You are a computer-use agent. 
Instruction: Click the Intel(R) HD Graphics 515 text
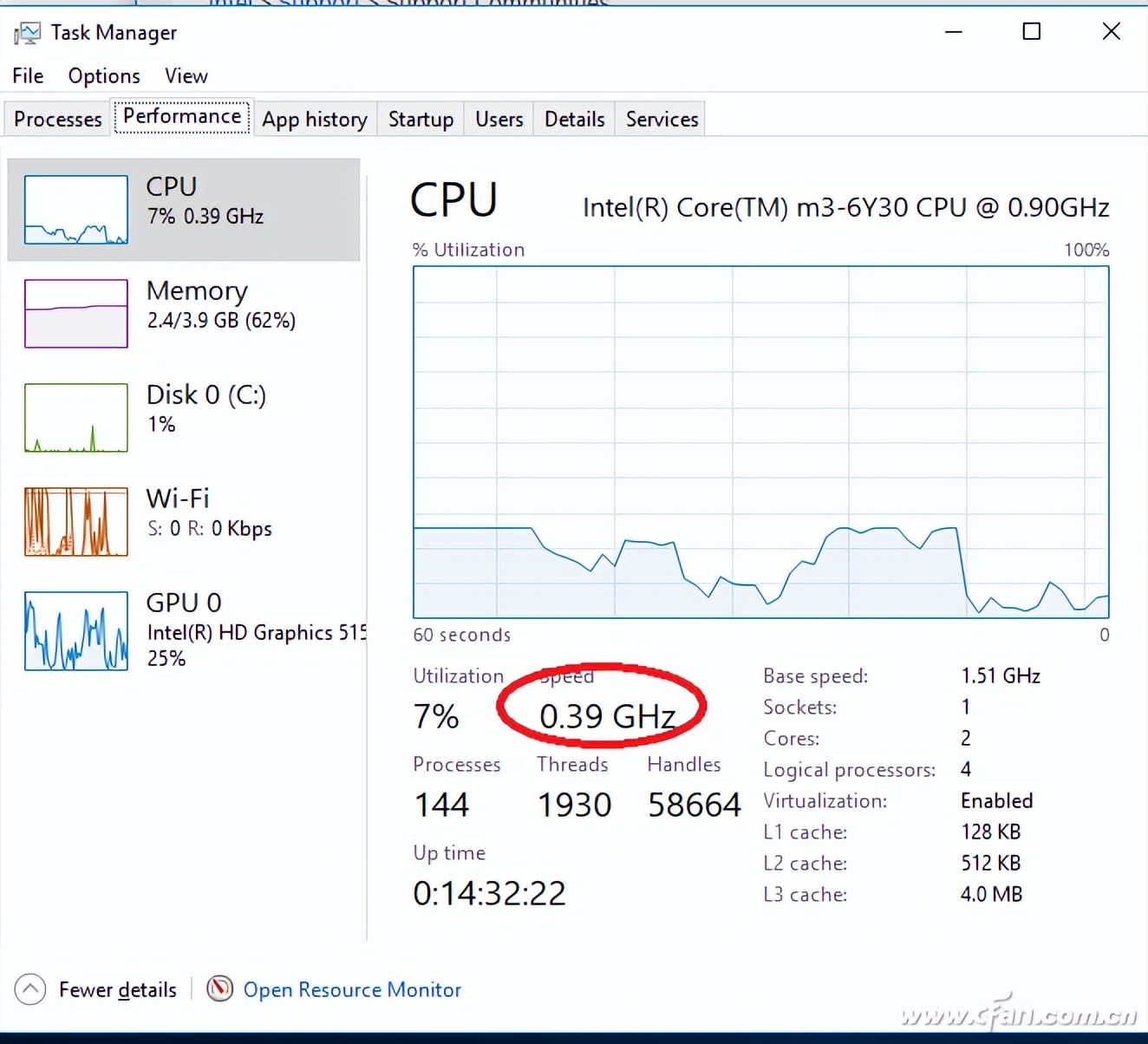coord(257,632)
